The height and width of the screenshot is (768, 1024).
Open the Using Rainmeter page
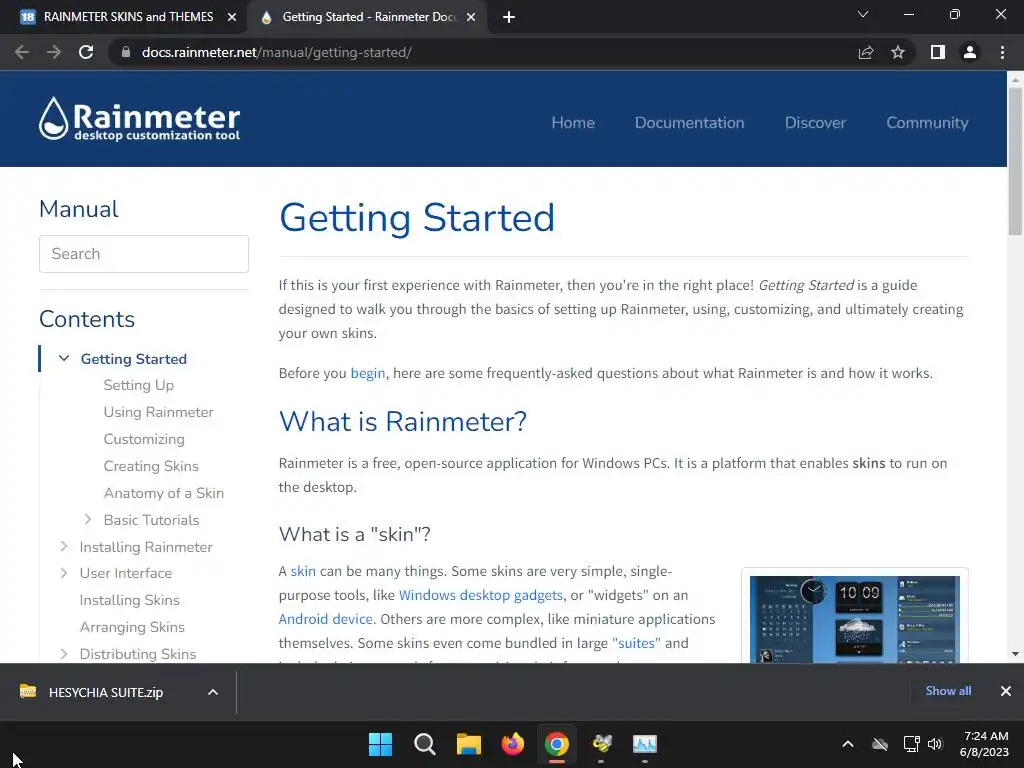(159, 412)
